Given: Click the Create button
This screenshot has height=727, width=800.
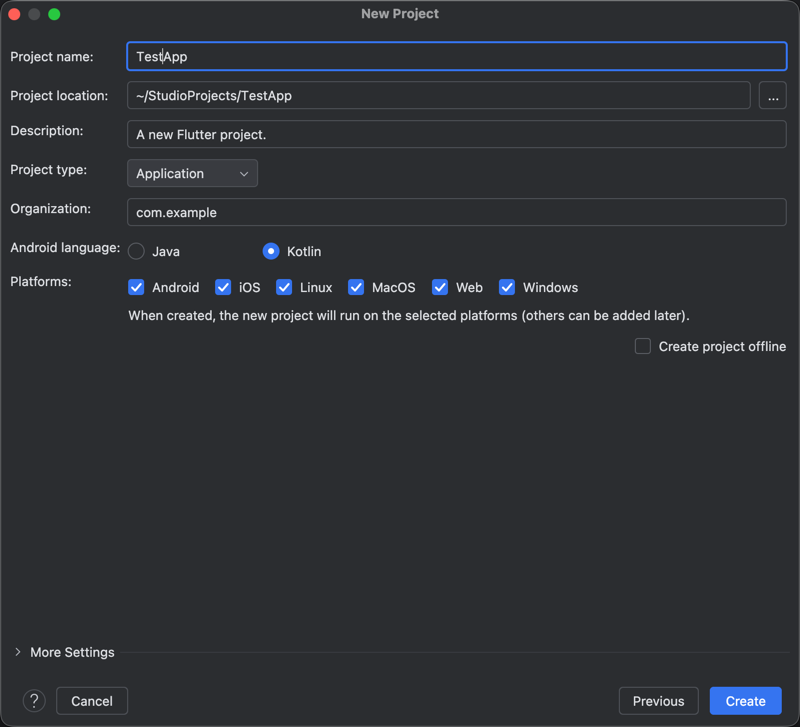Looking at the screenshot, I should click(x=745, y=701).
